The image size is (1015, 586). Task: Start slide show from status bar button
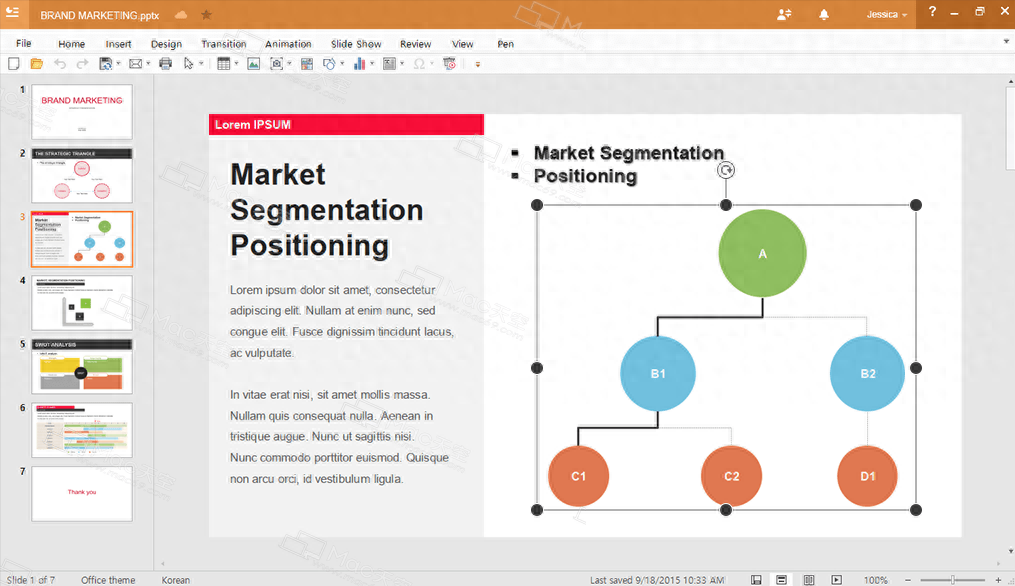tap(836, 580)
